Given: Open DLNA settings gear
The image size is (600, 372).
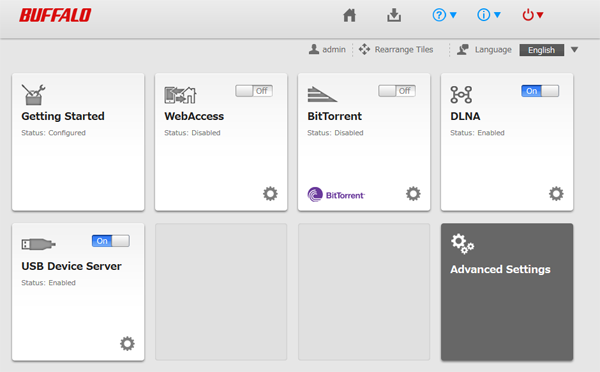Looking at the screenshot, I should click(556, 194).
